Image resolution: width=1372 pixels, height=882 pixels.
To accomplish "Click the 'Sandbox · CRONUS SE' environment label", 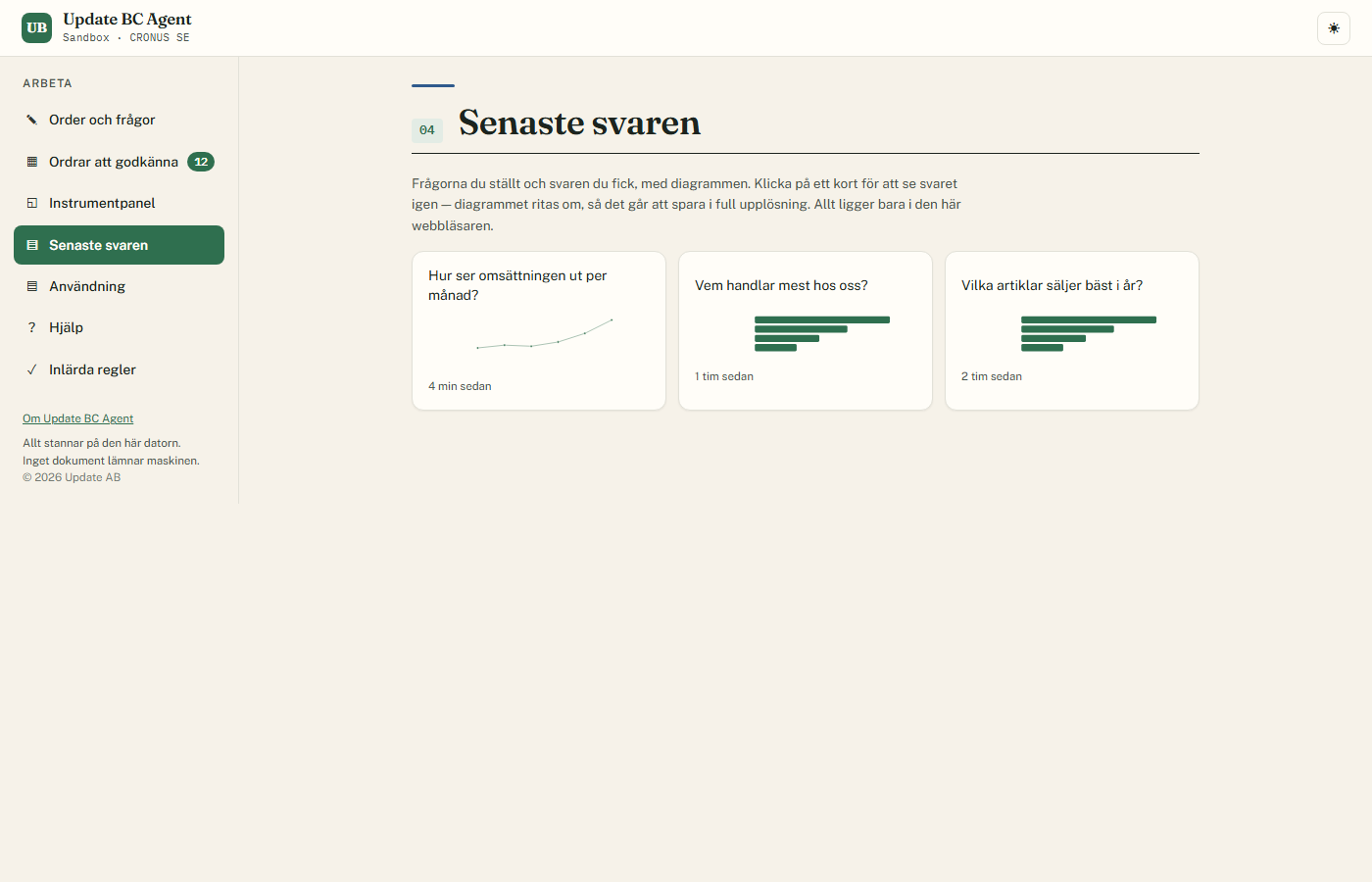I will click(126, 38).
